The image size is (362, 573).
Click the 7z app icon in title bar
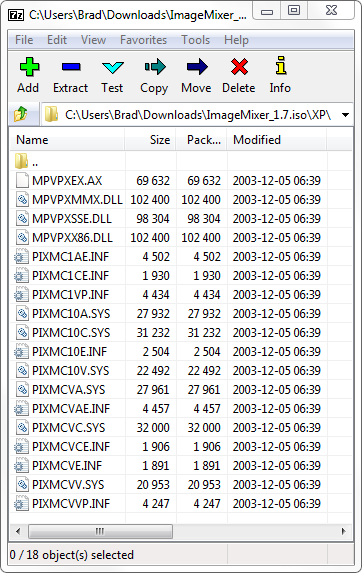16,15
